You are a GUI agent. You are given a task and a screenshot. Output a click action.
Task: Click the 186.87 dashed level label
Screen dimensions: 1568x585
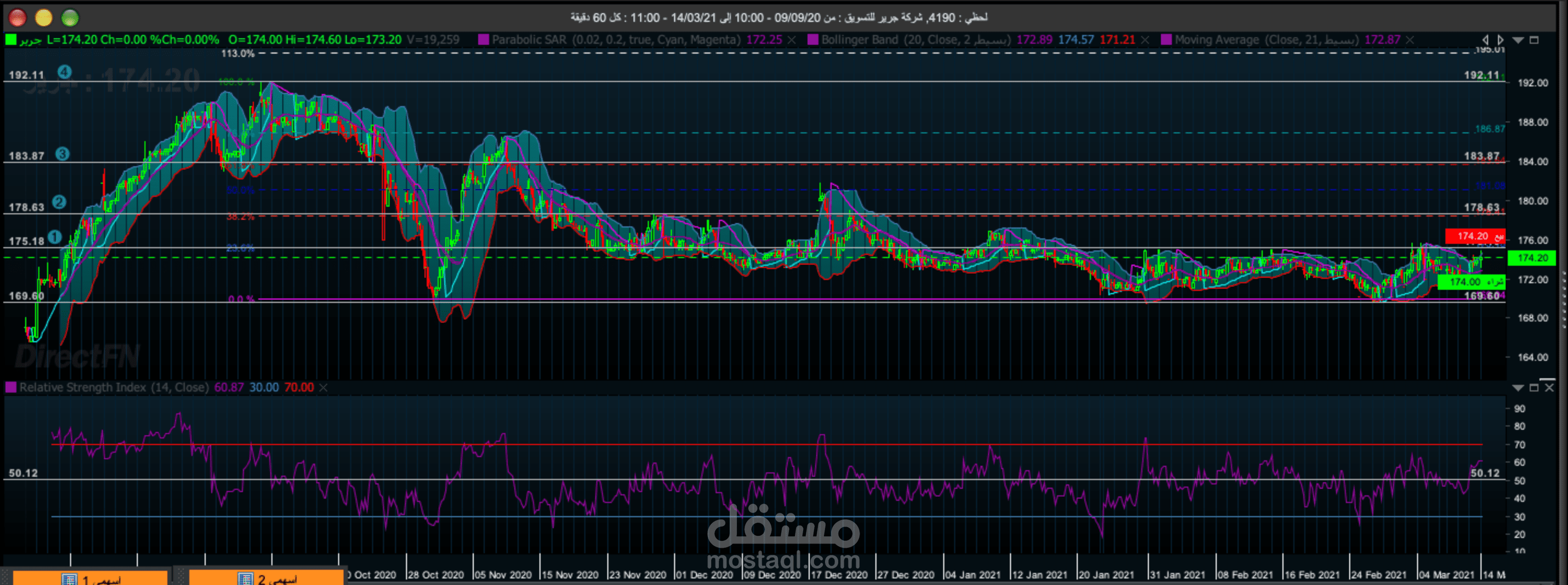[x=1490, y=129]
